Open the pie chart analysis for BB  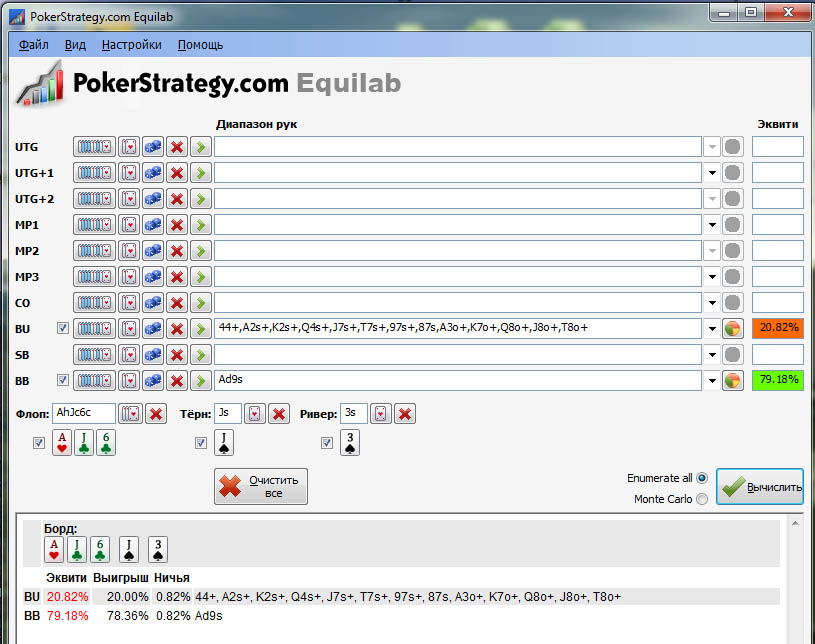732,381
